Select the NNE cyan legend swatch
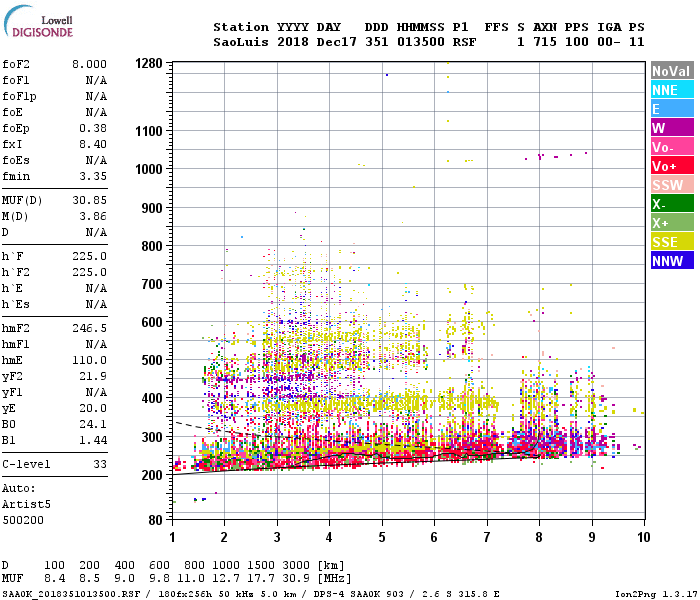The image size is (700, 600). (x=672, y=90)
